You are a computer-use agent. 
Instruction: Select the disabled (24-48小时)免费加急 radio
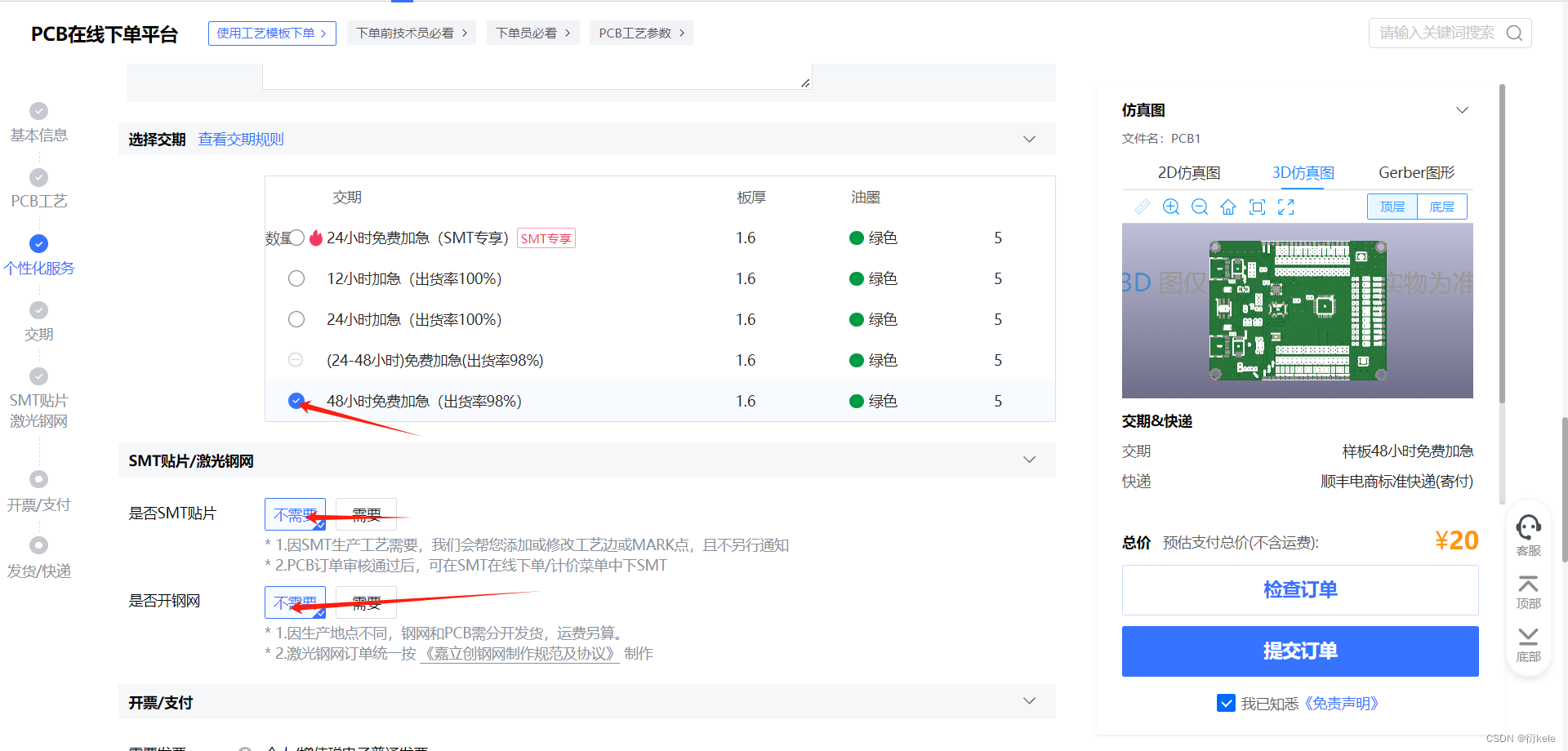(x=296, y=360)
